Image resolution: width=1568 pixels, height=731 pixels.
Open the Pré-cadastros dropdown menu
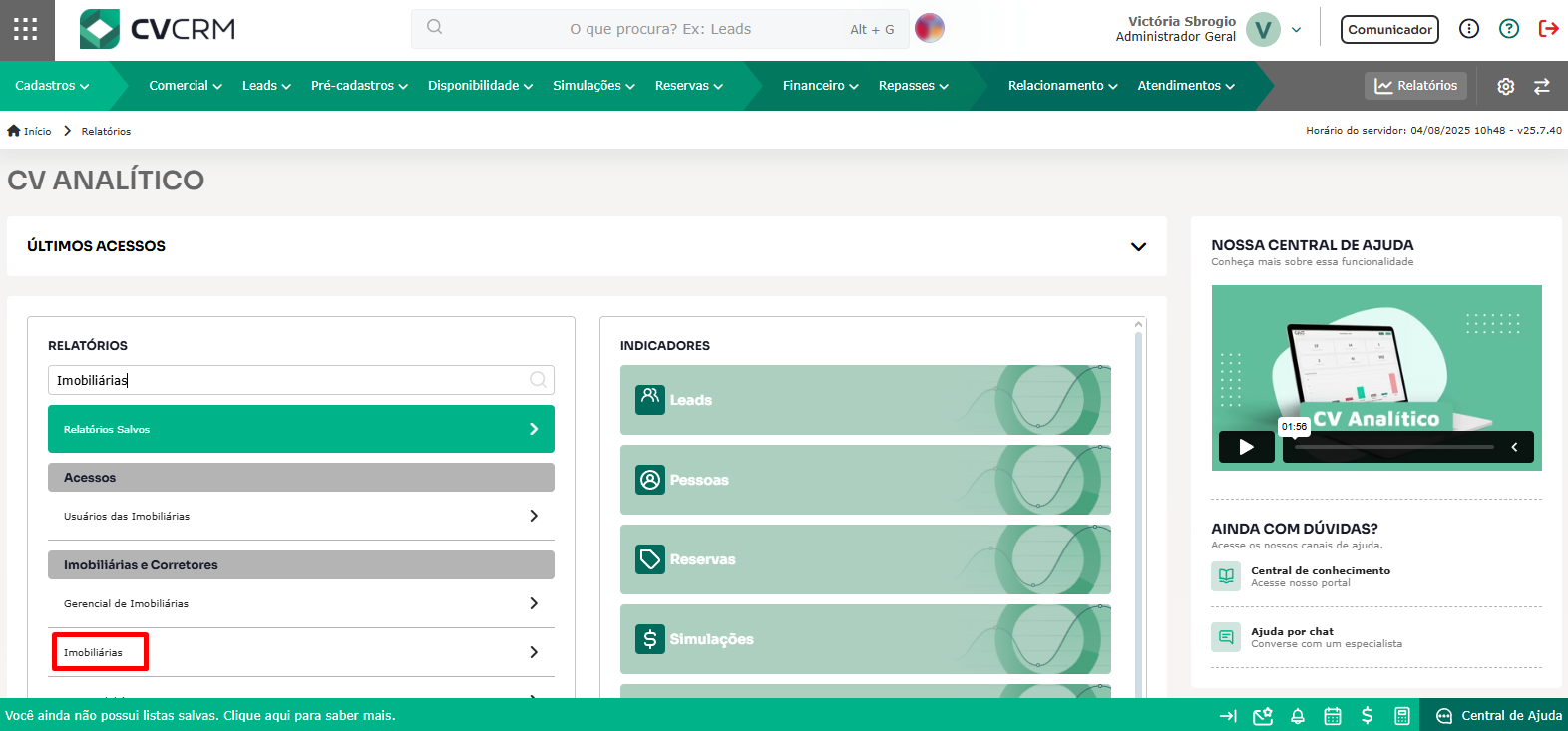359,86
